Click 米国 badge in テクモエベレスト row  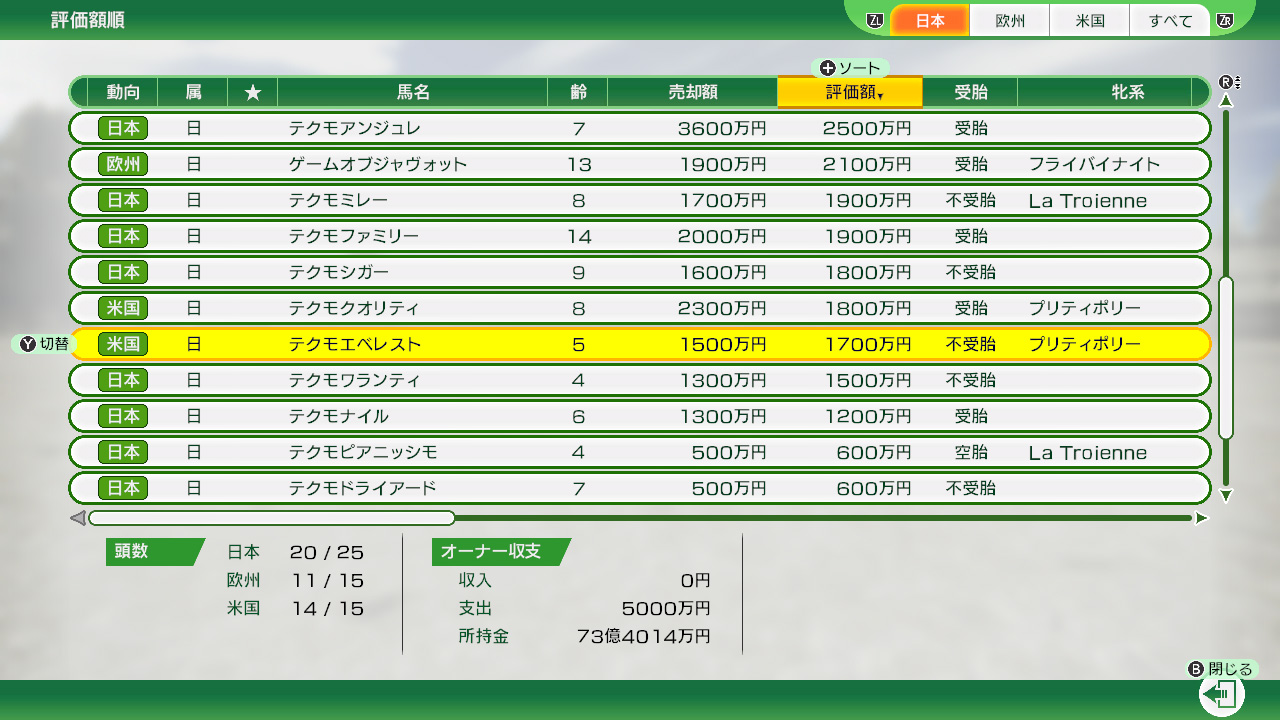[123, 344]
